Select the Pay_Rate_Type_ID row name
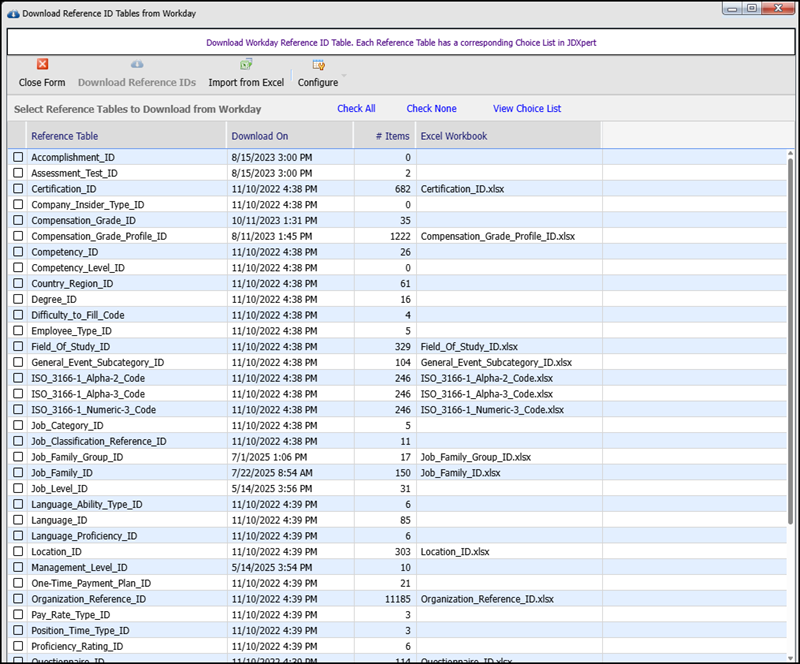 pos(70,615)
